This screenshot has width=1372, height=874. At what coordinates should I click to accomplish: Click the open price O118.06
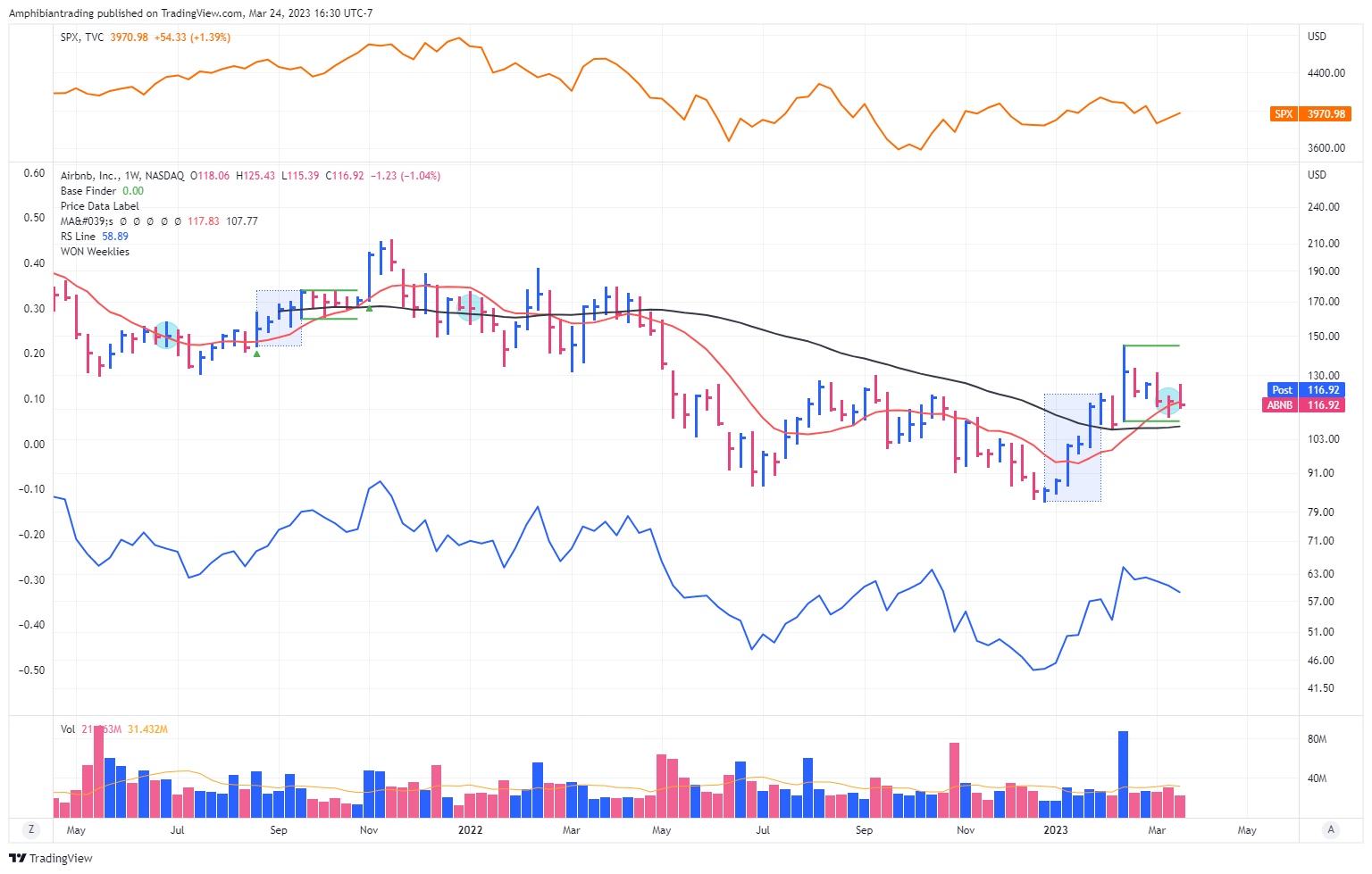[x=208, y=176]
